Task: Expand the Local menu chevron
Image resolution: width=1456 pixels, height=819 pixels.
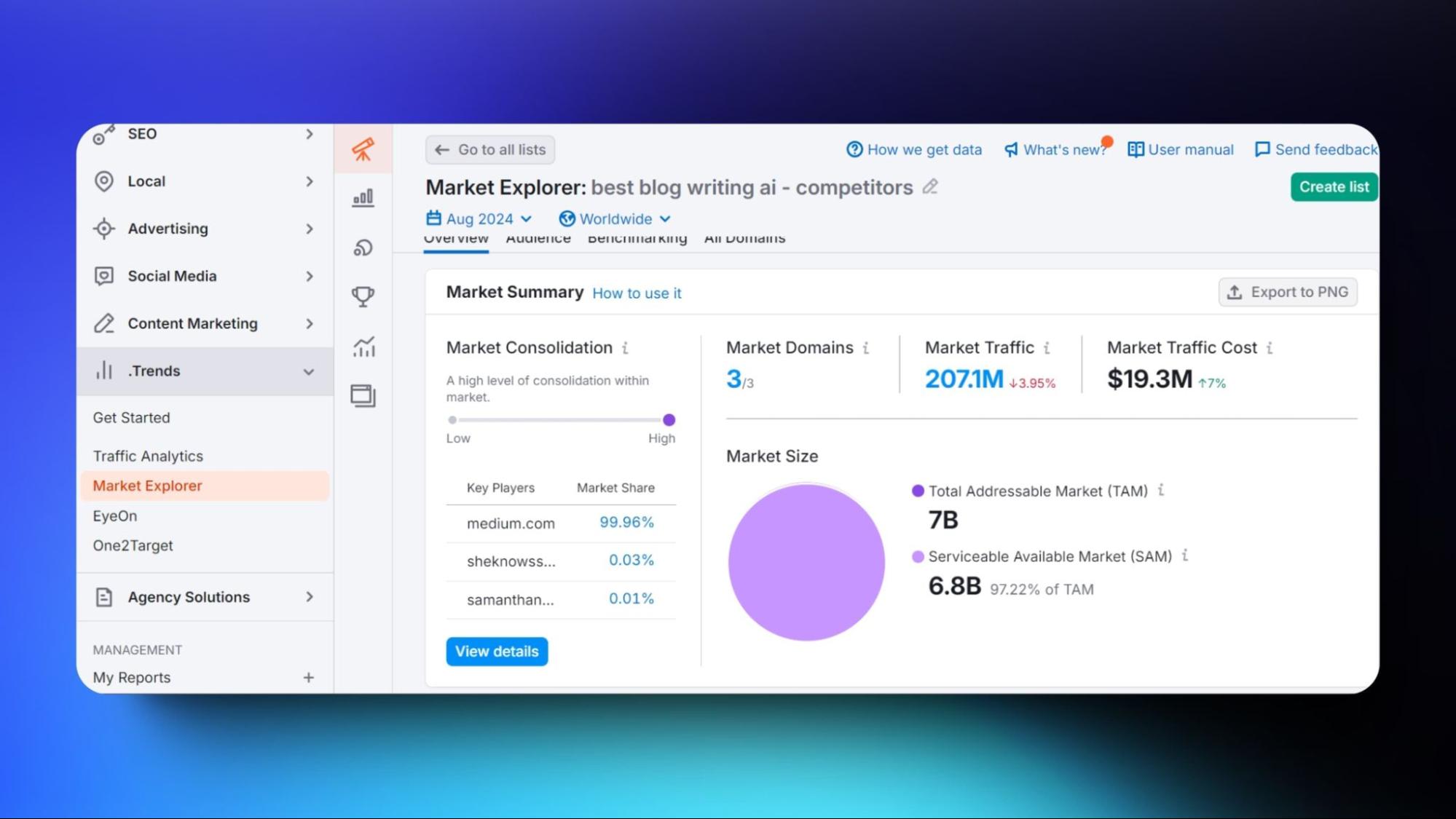Action: click(x=310, y=181)
